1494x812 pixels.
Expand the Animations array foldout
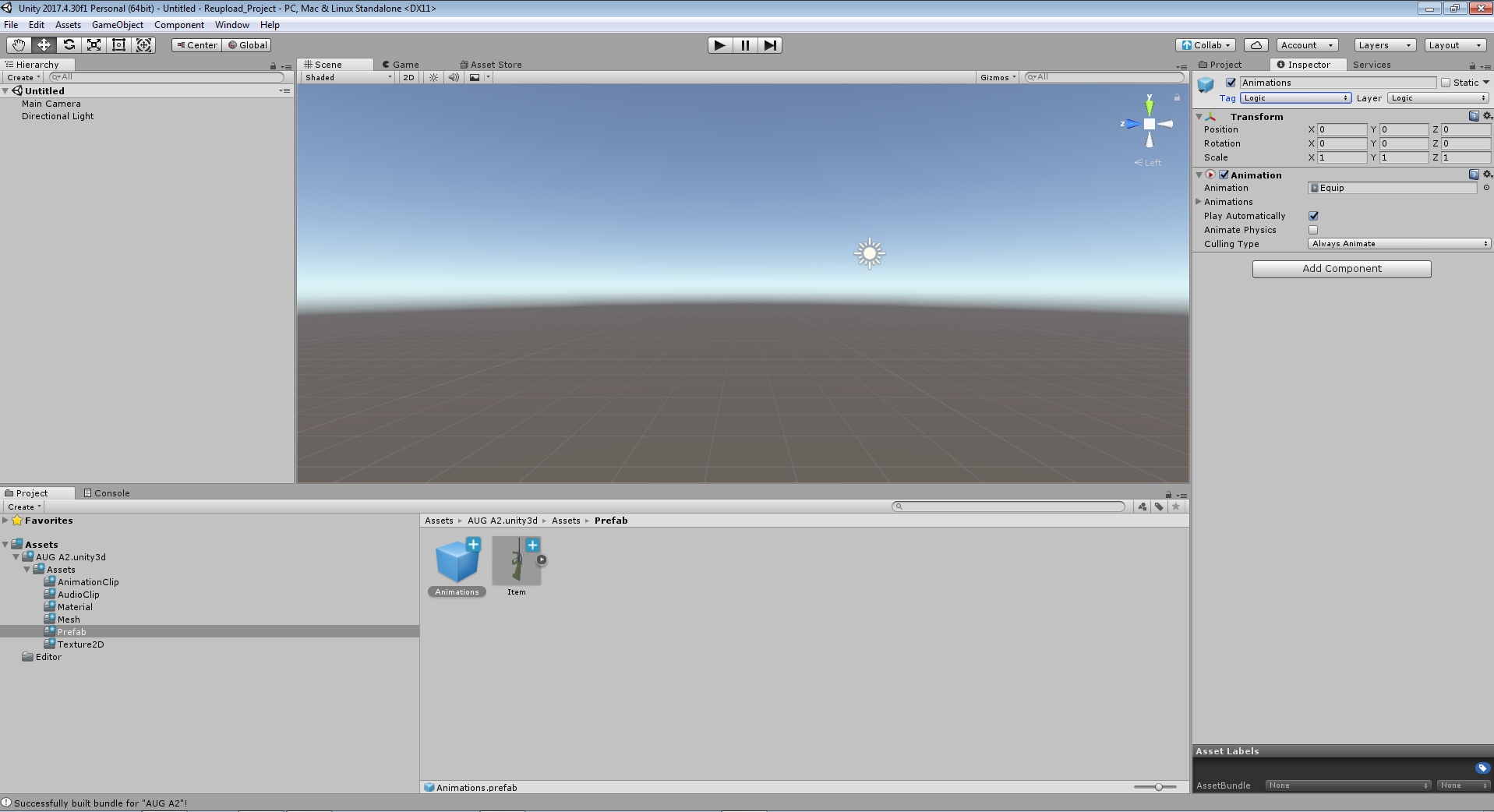(x=1199, y=202)
